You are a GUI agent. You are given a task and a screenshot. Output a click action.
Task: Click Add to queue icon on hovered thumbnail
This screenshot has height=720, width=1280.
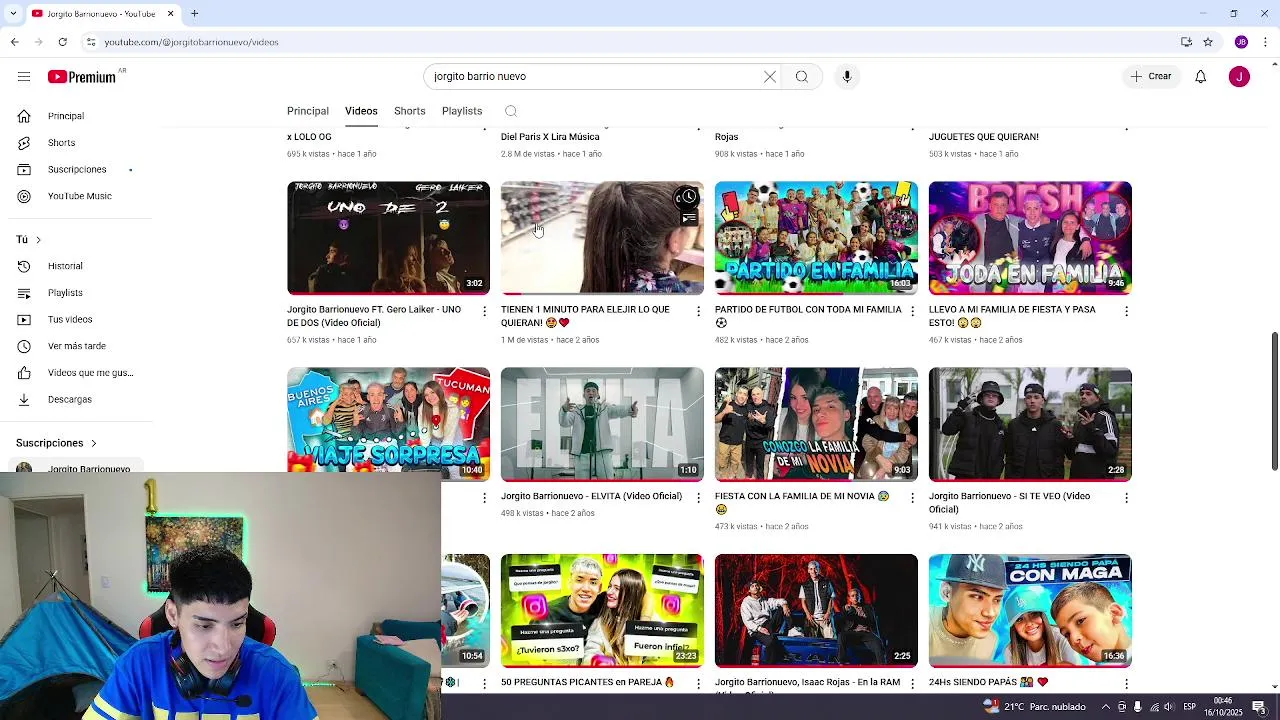688,218
